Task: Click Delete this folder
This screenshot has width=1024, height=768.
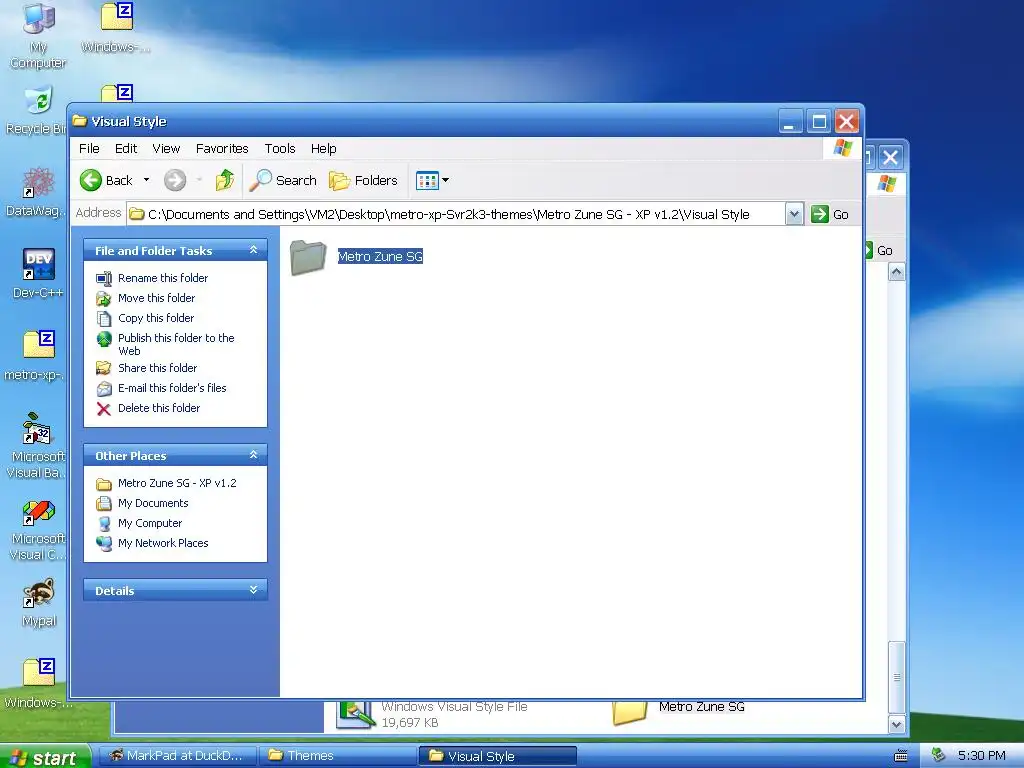Action: (159, 408)
